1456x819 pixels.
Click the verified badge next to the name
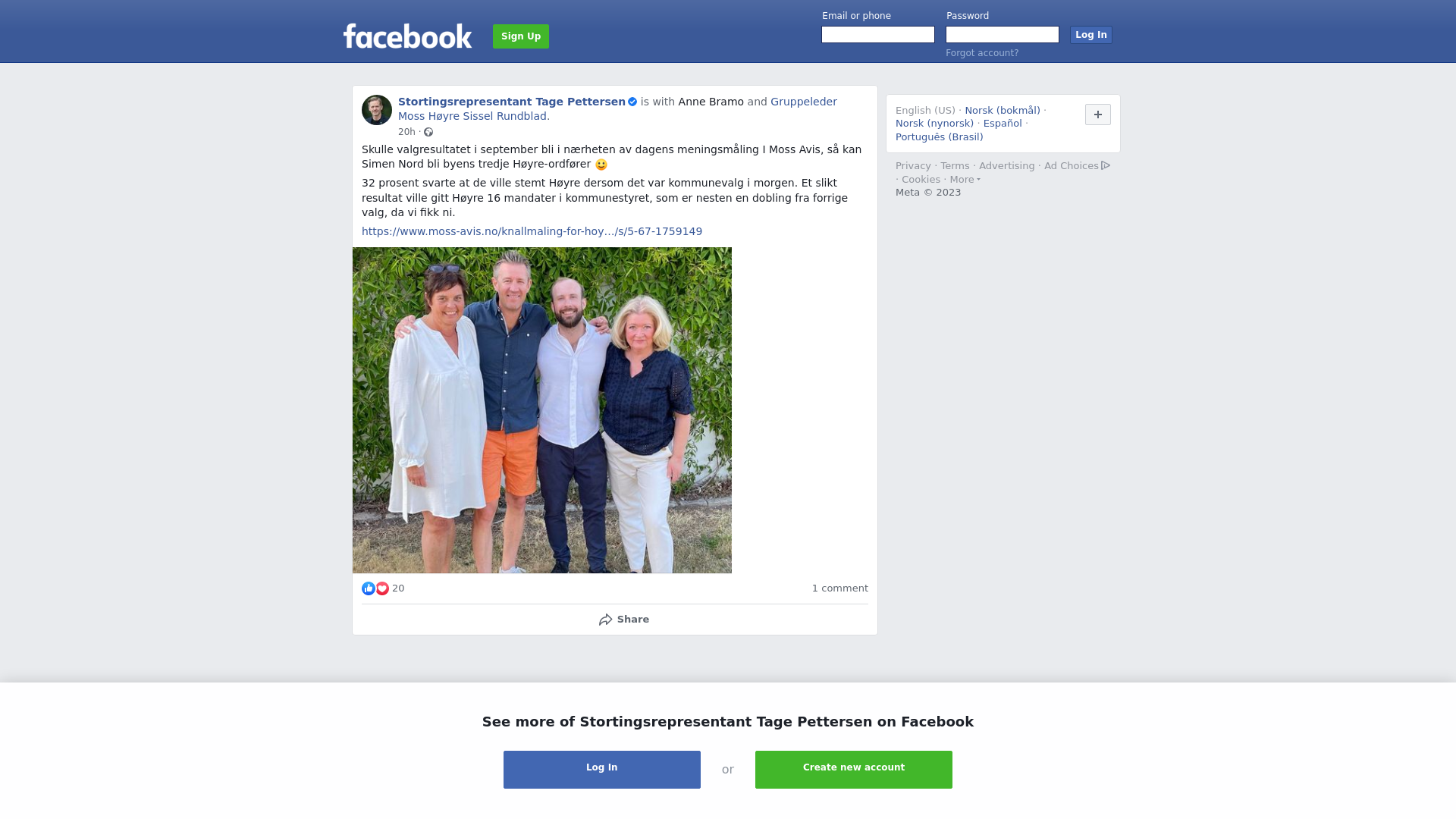click(x=632, y=102)
